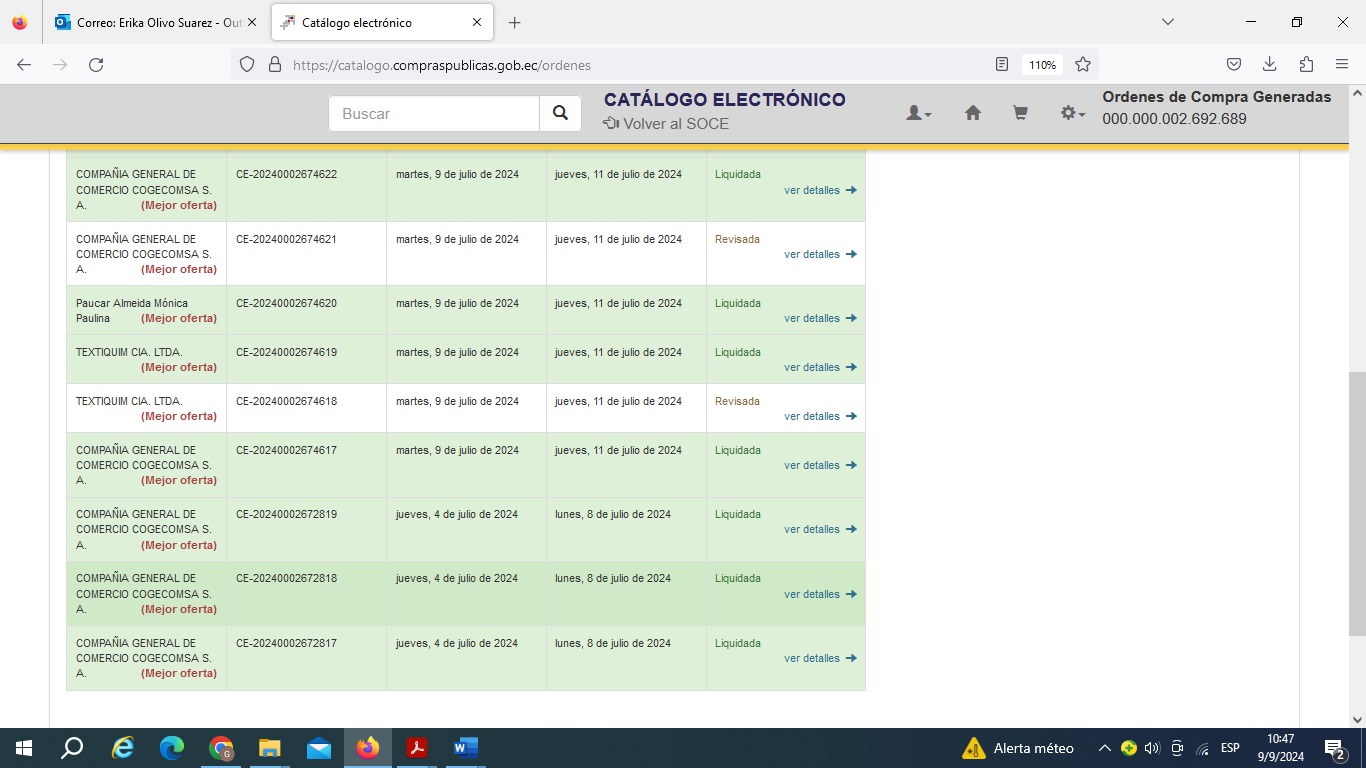Viewport: 1366px width, 768px height.
Task: Click the 110% zoom level indicator
Action: click(1042, 65)
